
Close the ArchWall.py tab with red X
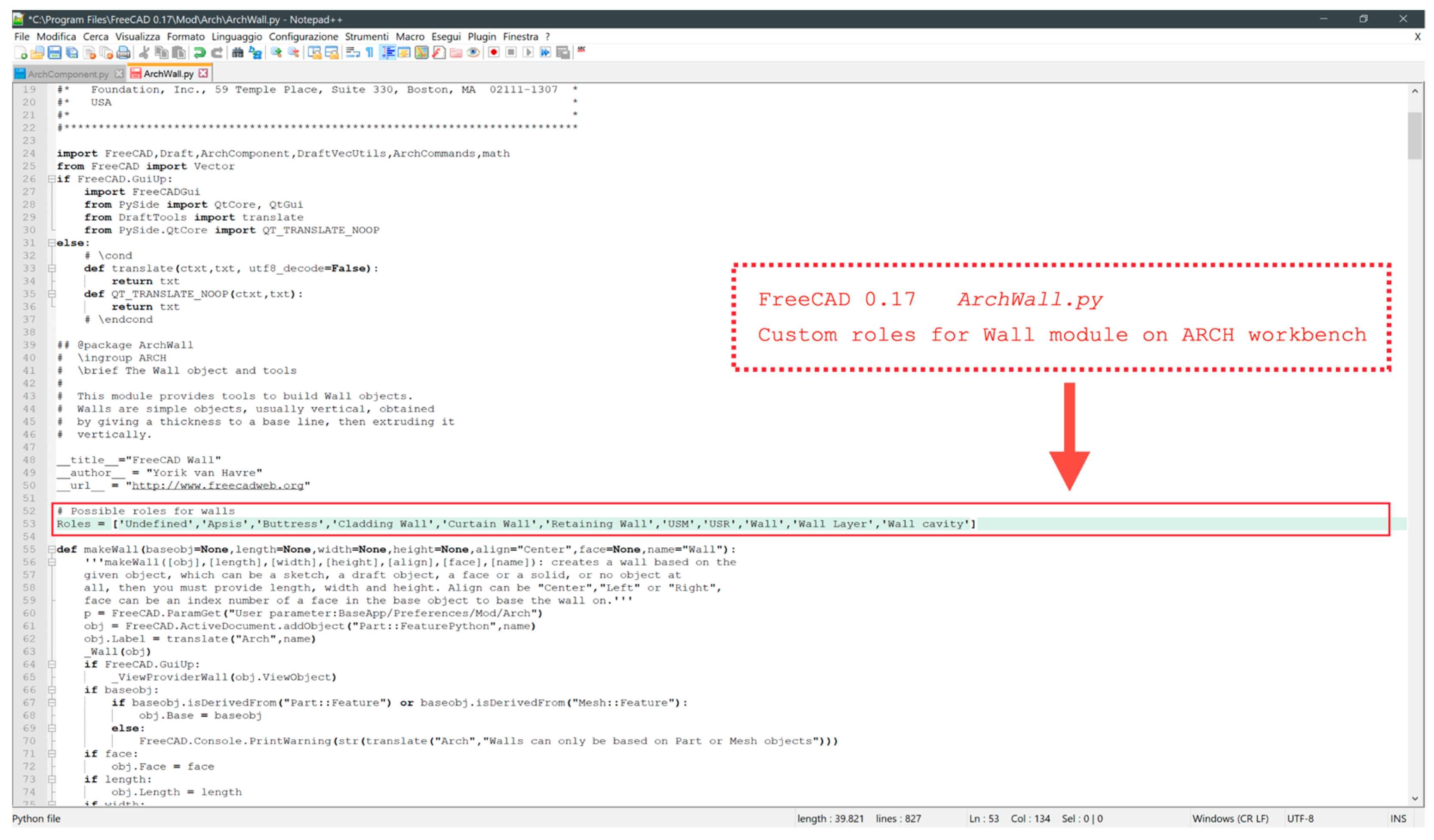pyautogui.click(x=203, y=74)
